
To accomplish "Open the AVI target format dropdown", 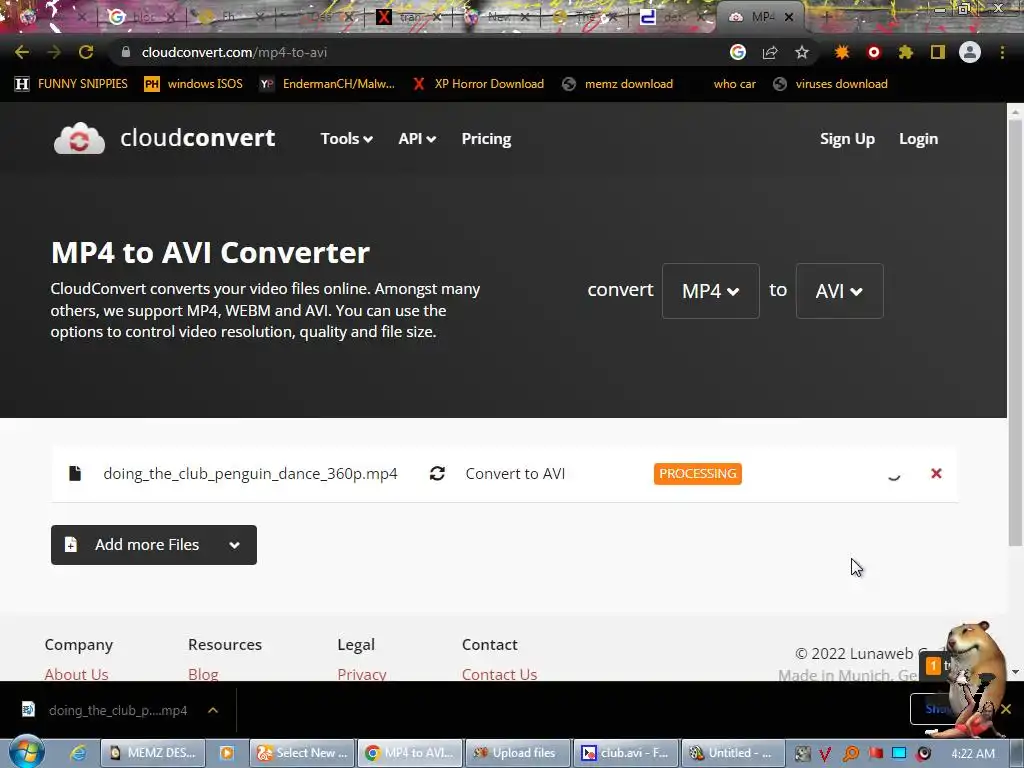I will click(839, 291).
